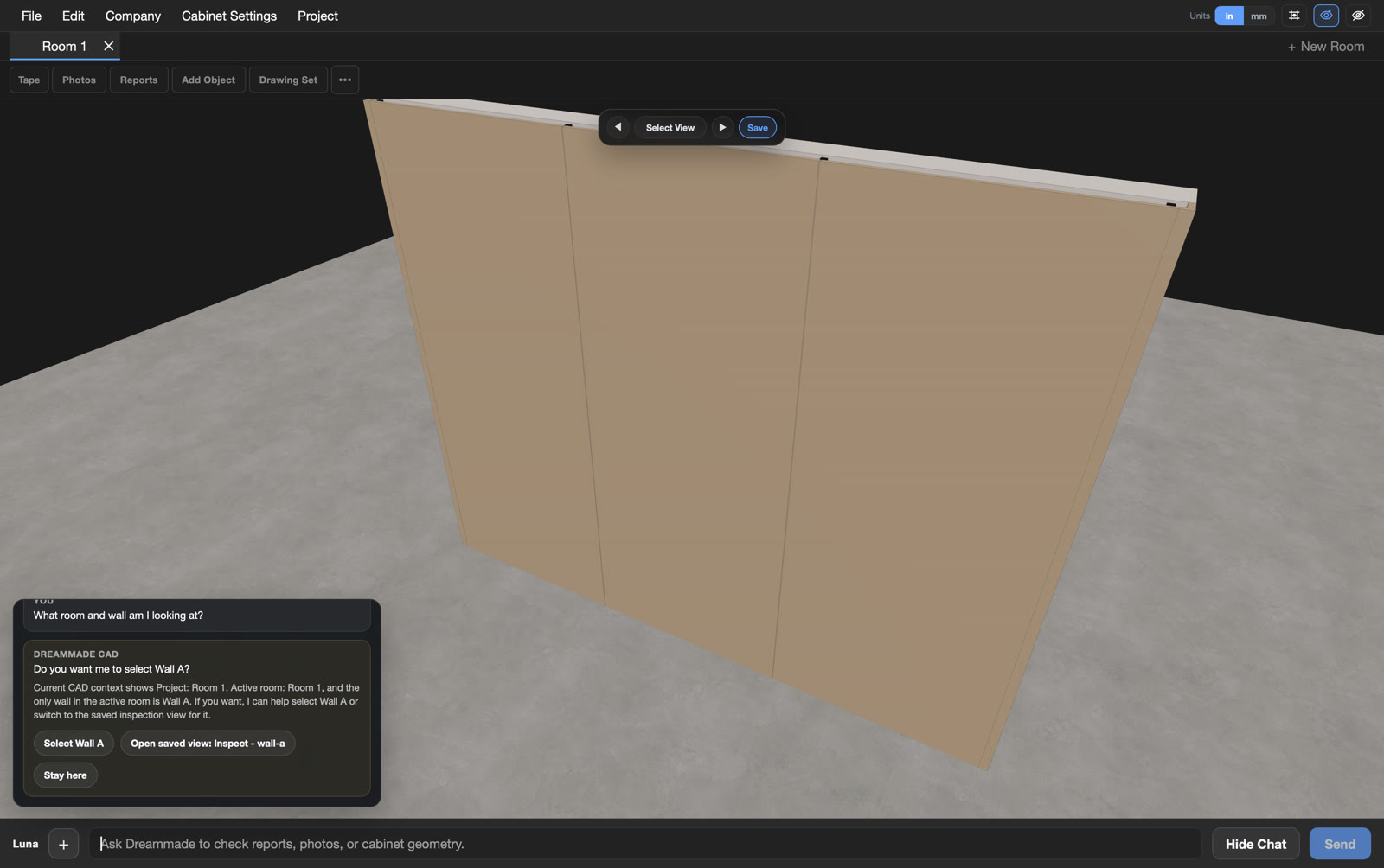Click the Select Wall A suggestion
The image size is (1384, 868).
[x=74, y=744]
